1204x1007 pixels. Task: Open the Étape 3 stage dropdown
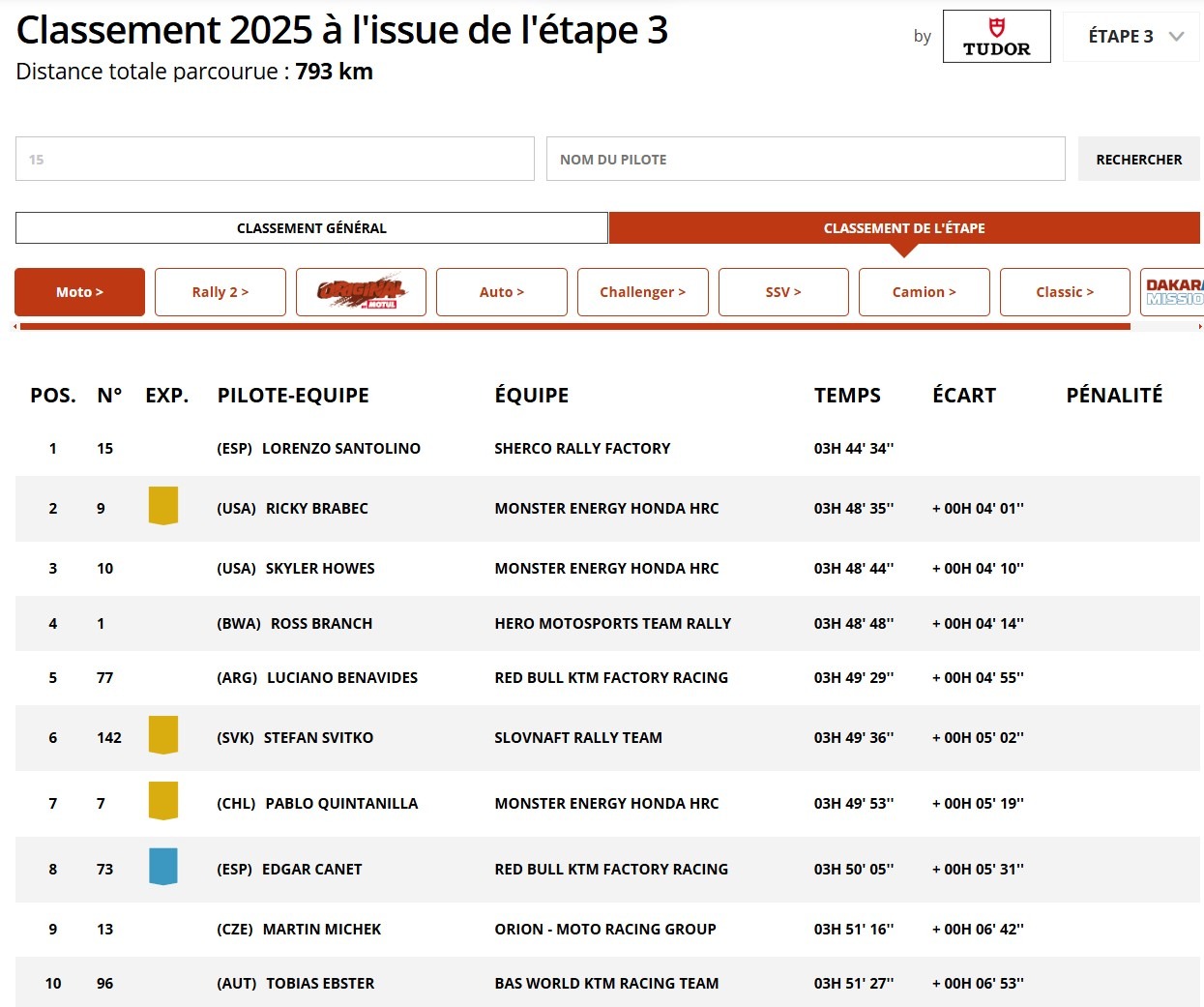pyautogui.click(x=1132, y=37)
